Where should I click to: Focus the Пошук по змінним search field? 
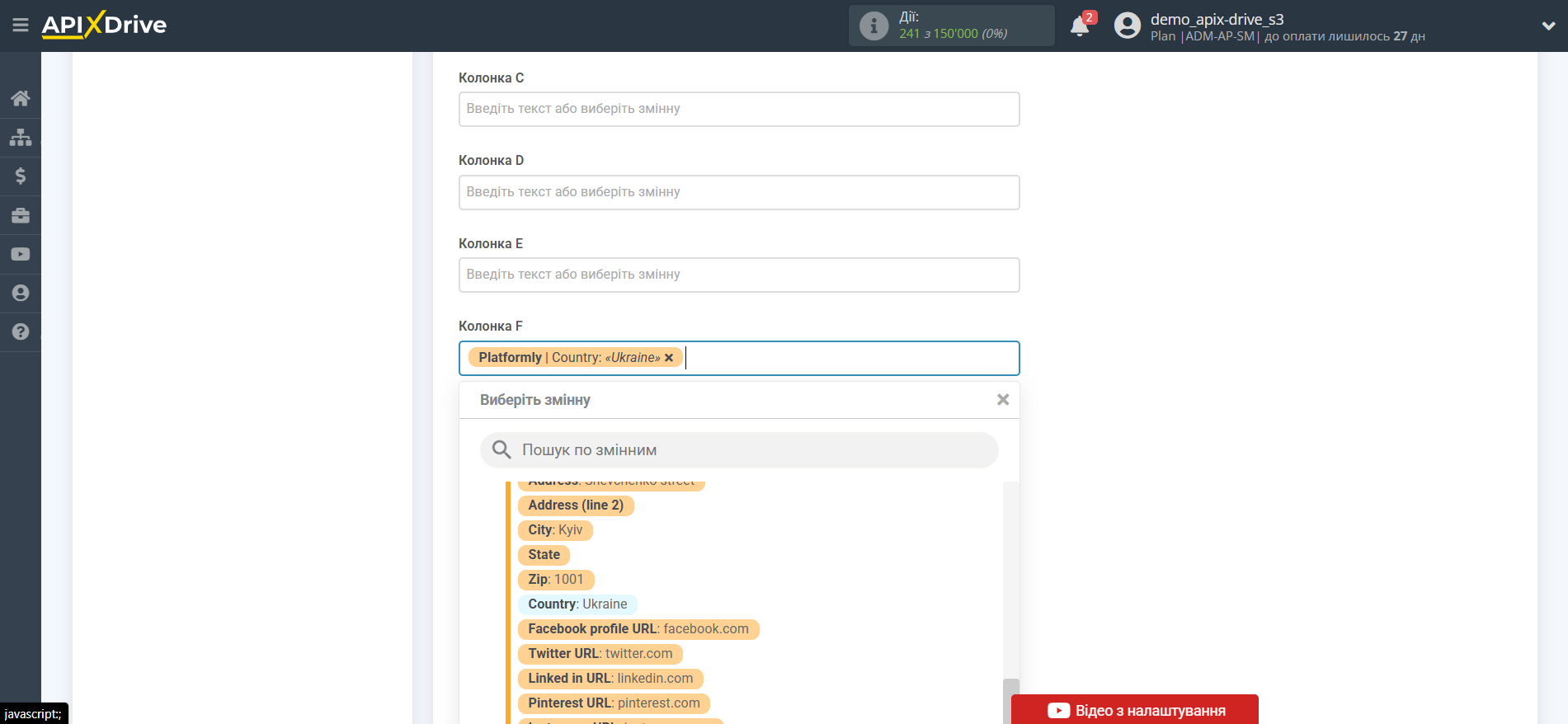[739, 450]
